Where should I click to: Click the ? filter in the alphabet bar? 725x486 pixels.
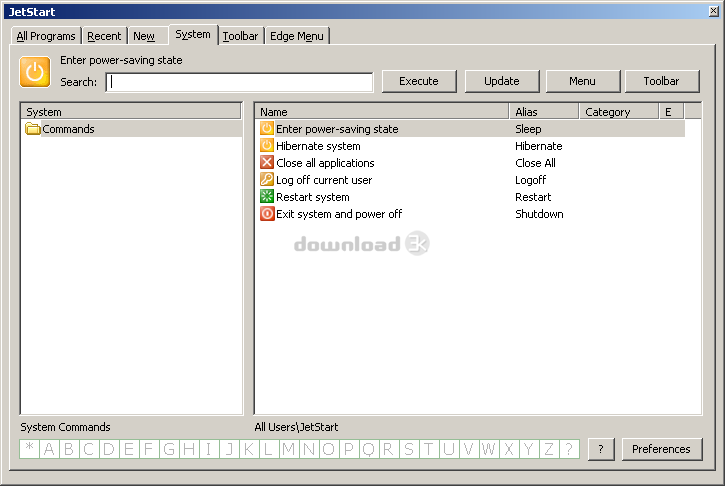[569, 449]
